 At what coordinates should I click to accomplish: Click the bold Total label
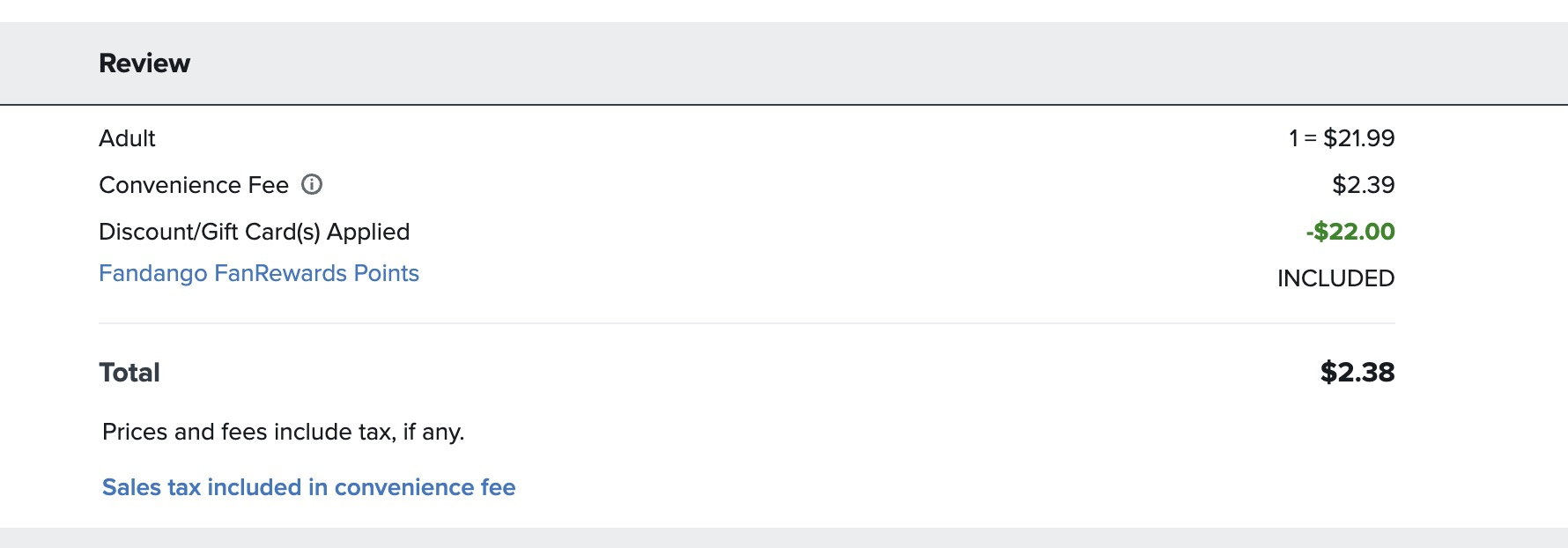tap(129, 373)
